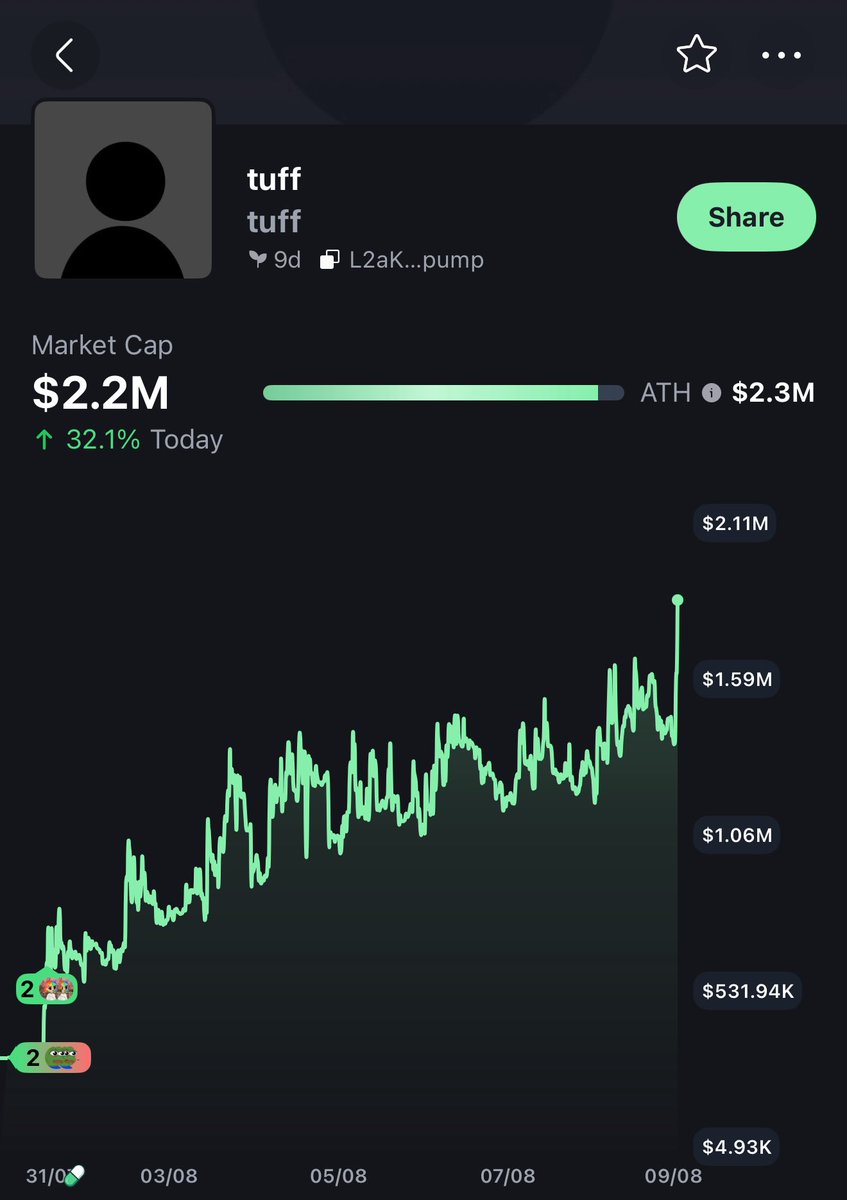The image size is (847, 1200).
Task: Tap the 9d token age sprout icon
Action: coord(257,260)
